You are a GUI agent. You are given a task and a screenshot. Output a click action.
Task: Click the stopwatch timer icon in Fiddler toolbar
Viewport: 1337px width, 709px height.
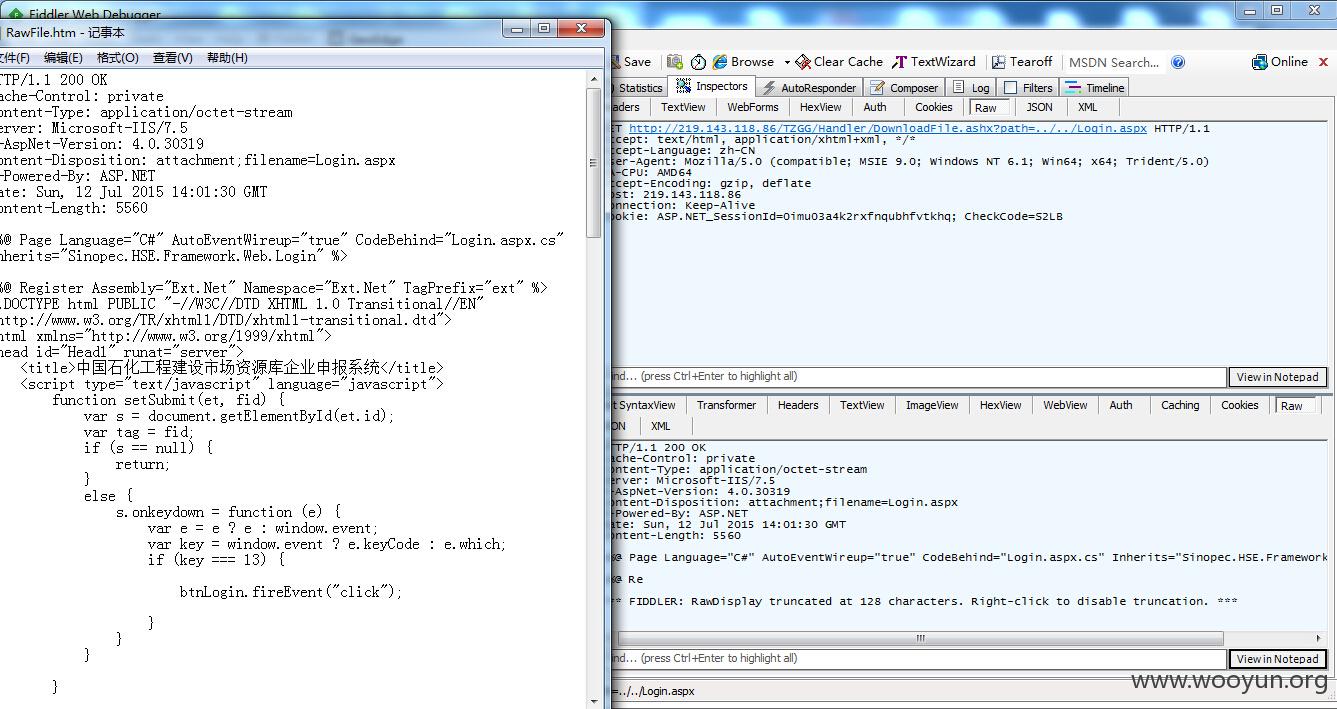698,62
